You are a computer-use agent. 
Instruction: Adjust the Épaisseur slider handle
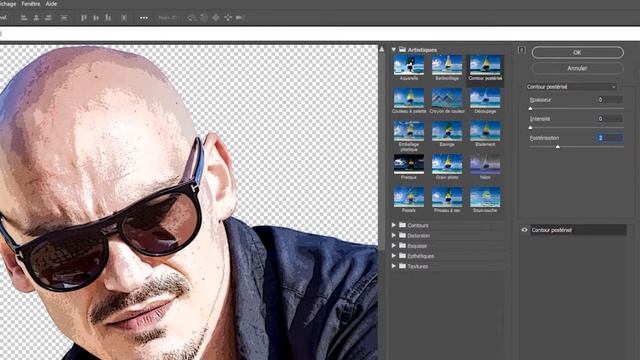(530, 109)
